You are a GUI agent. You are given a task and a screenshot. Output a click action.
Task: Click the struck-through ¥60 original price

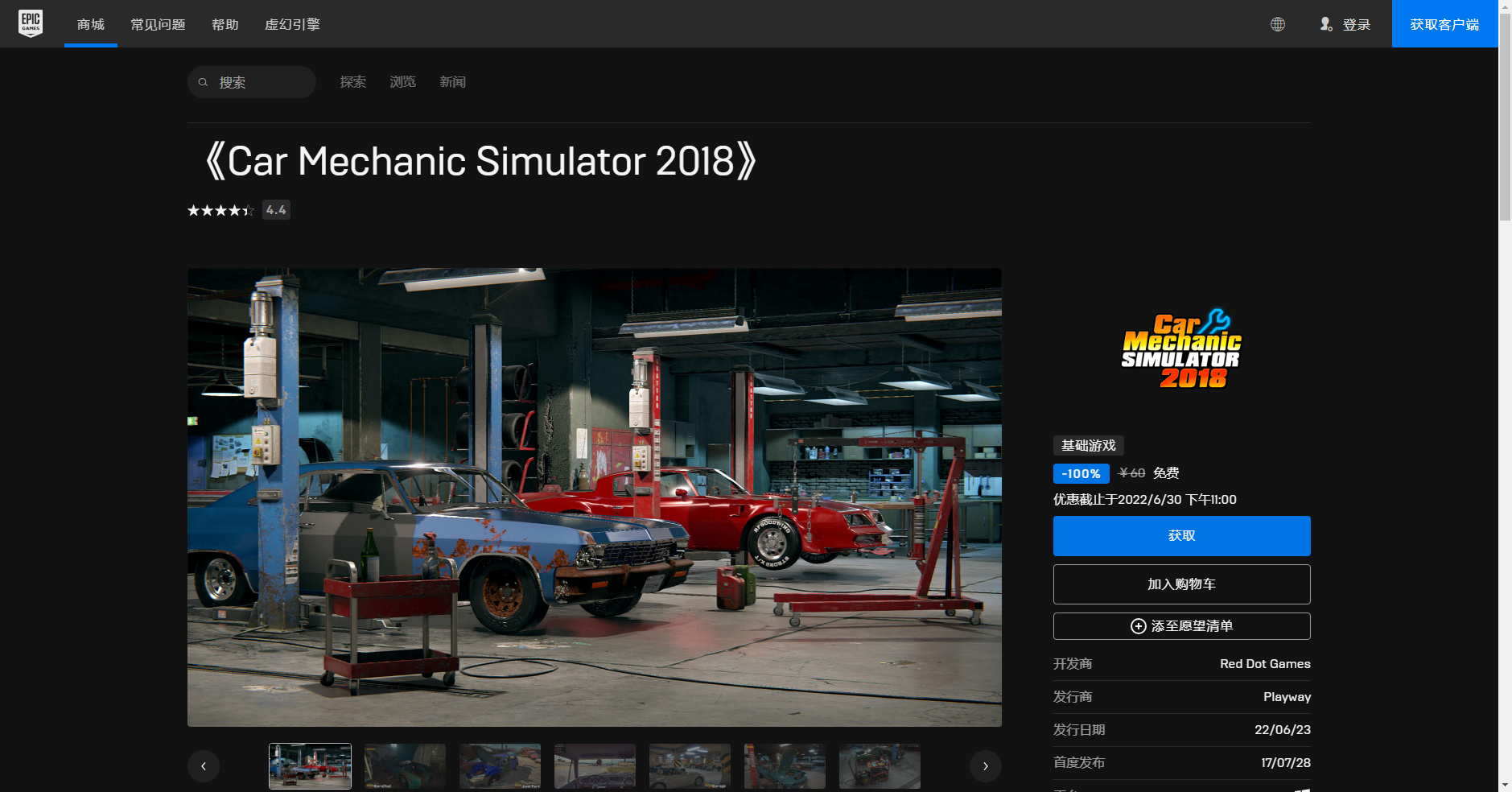1131,473
